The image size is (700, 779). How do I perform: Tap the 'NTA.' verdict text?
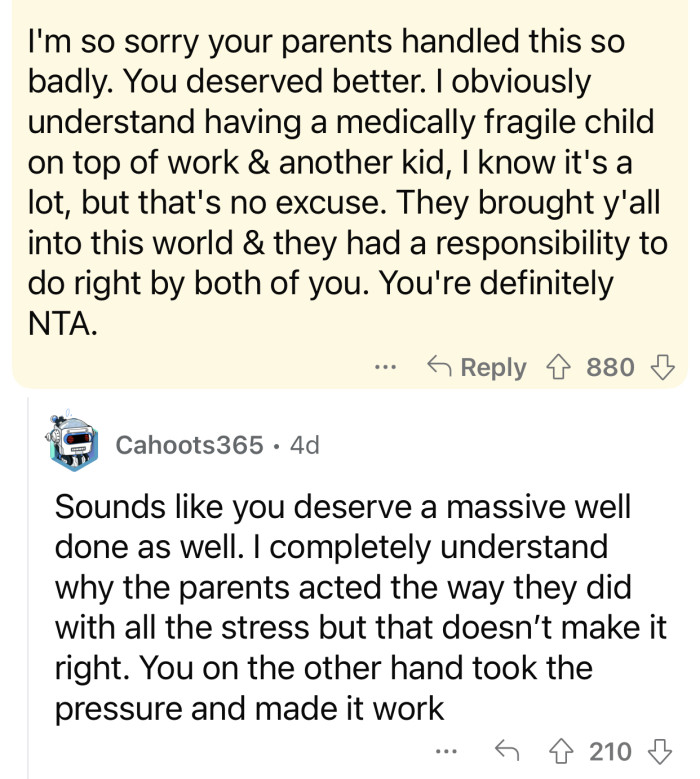63,323
